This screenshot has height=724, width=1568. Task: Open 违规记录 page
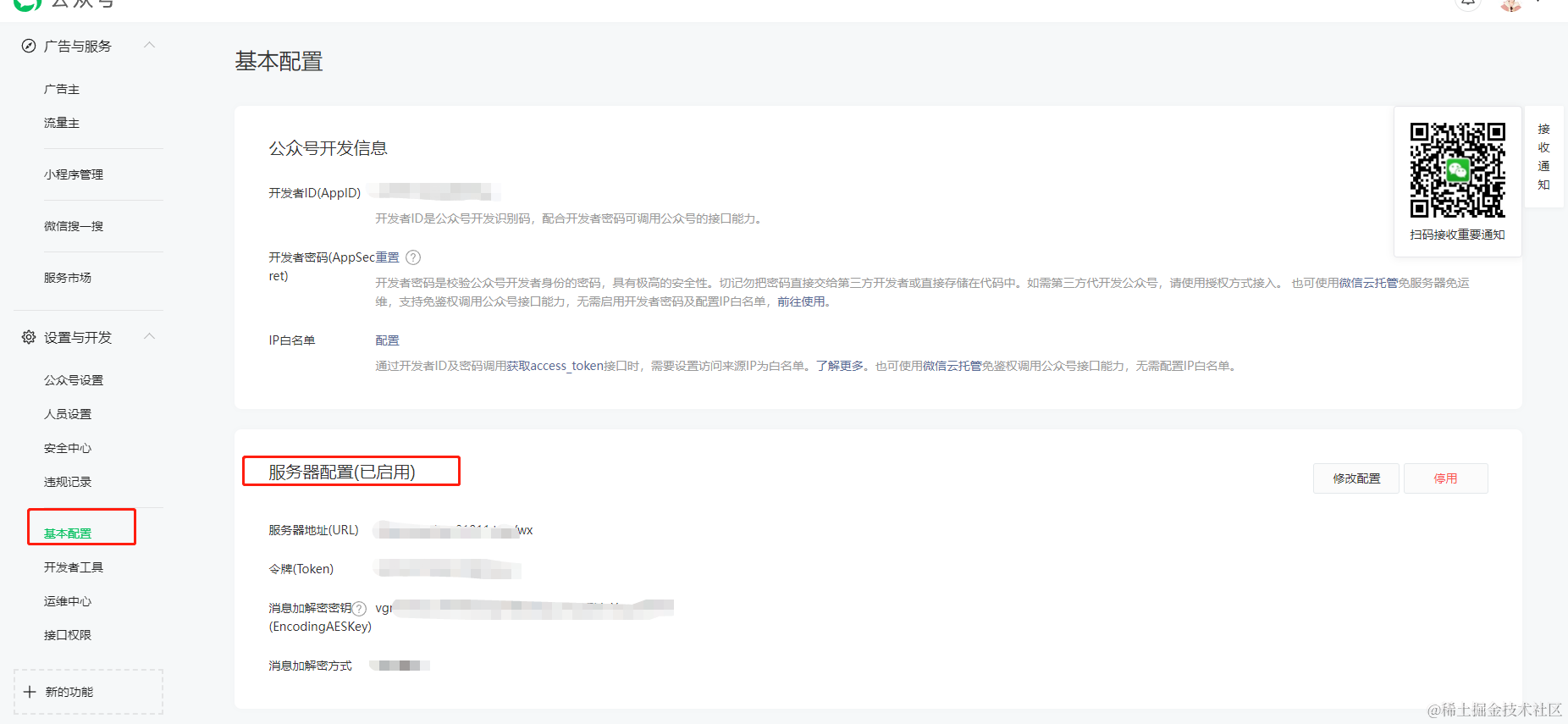(68, 482)
